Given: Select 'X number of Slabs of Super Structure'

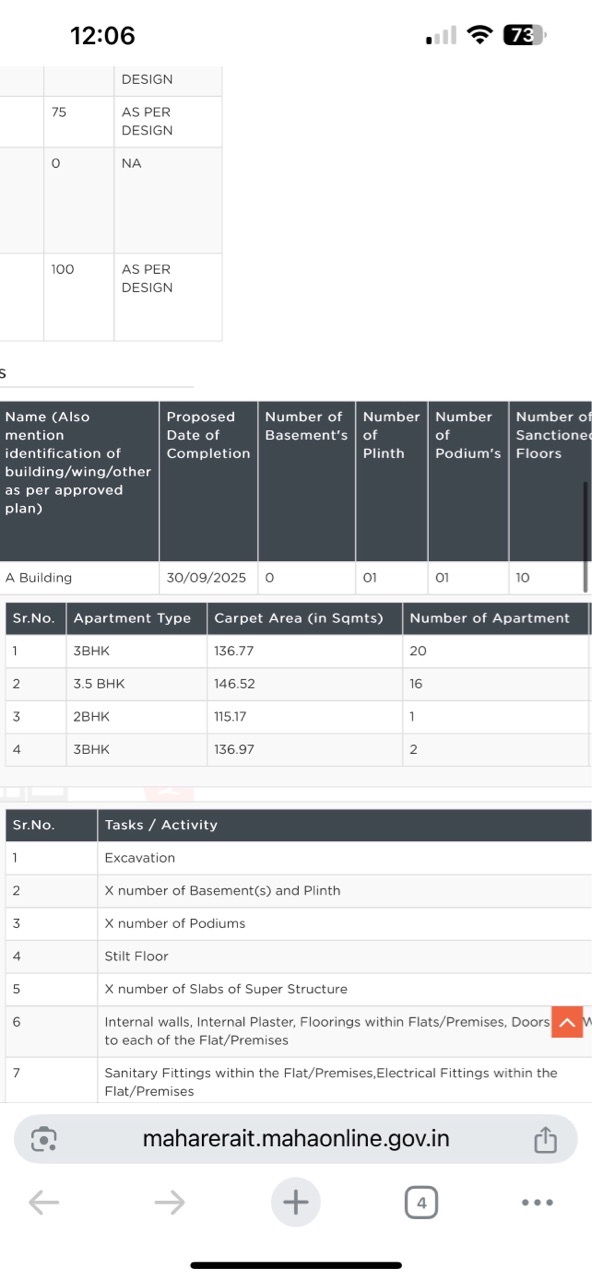Looking at the screenshot, I should (298, 989).
